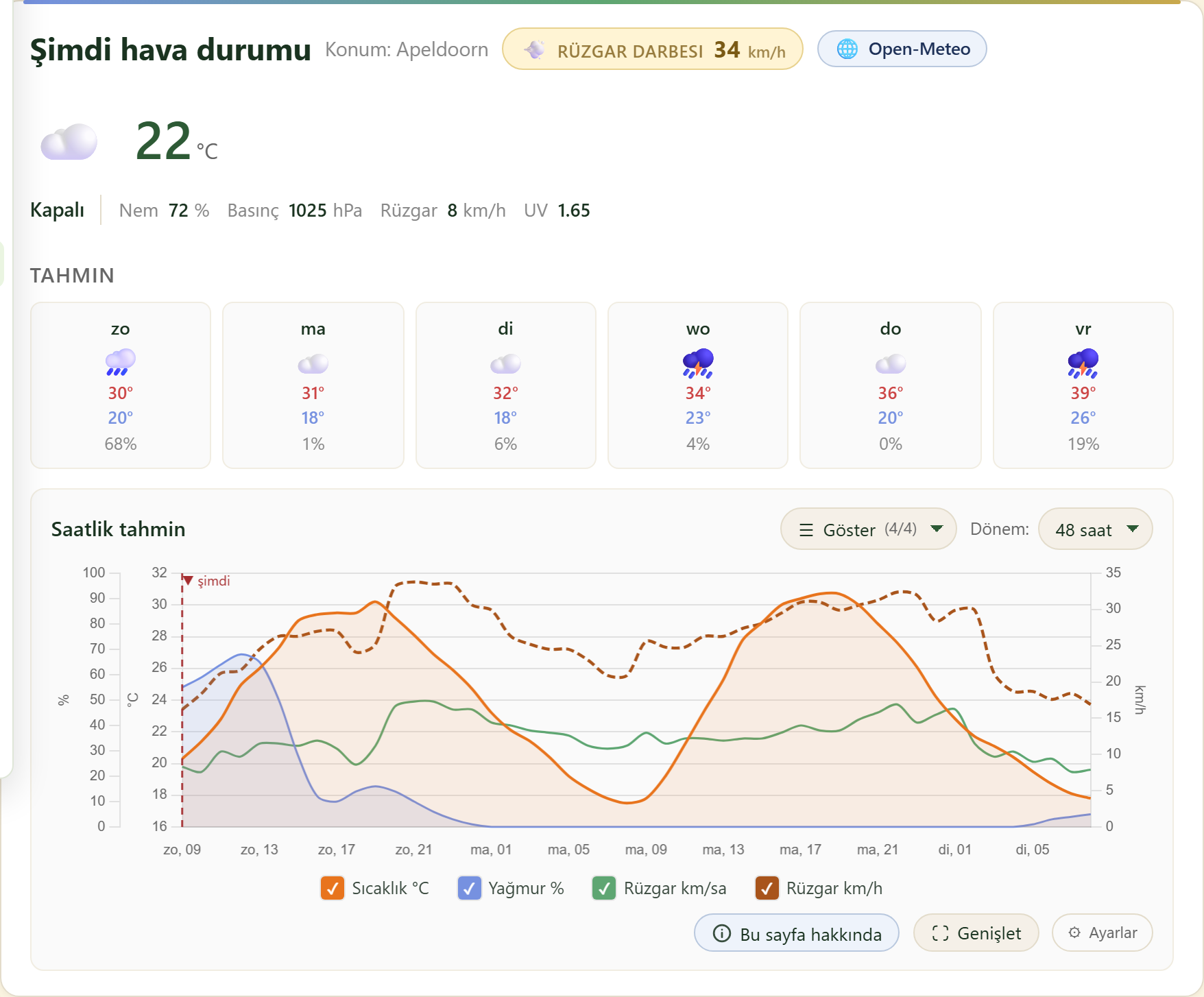
Task: Click the Kapalı condition label
Action: click(x=57, y=210)
